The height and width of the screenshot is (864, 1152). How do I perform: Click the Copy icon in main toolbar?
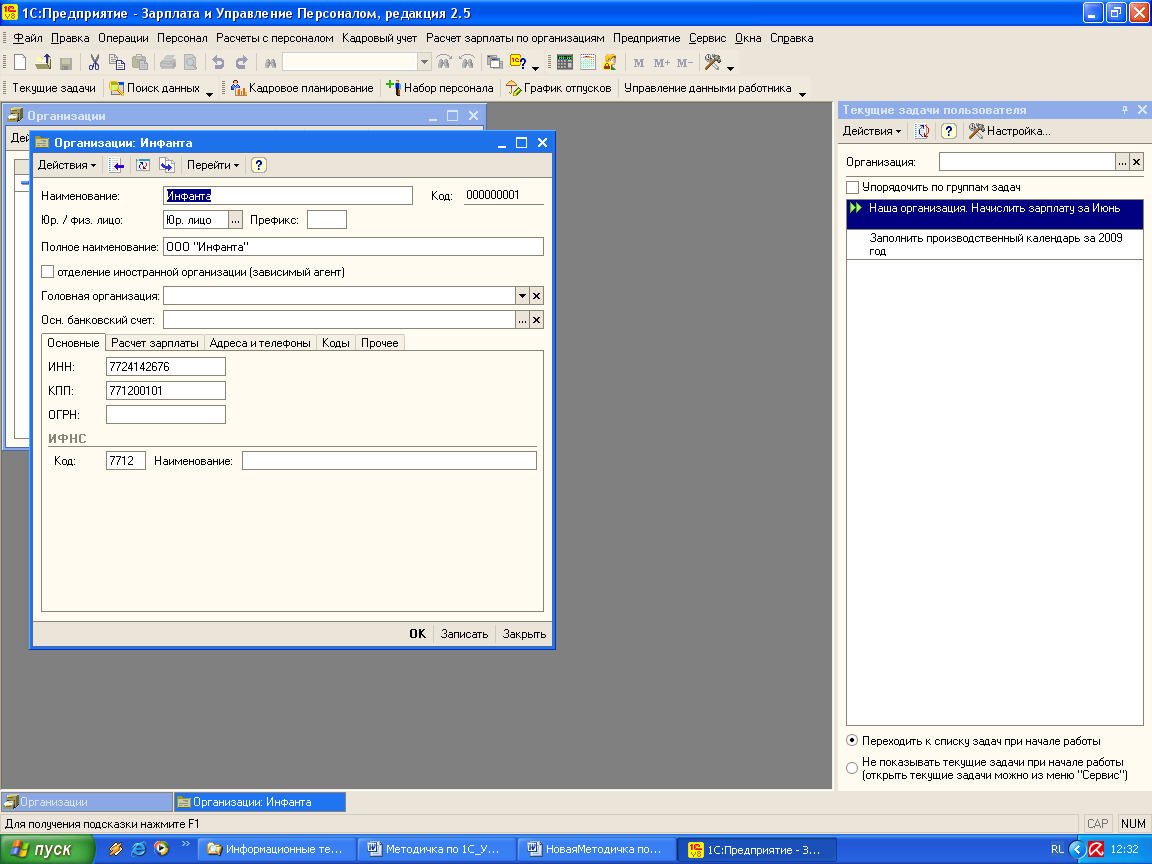117,62
